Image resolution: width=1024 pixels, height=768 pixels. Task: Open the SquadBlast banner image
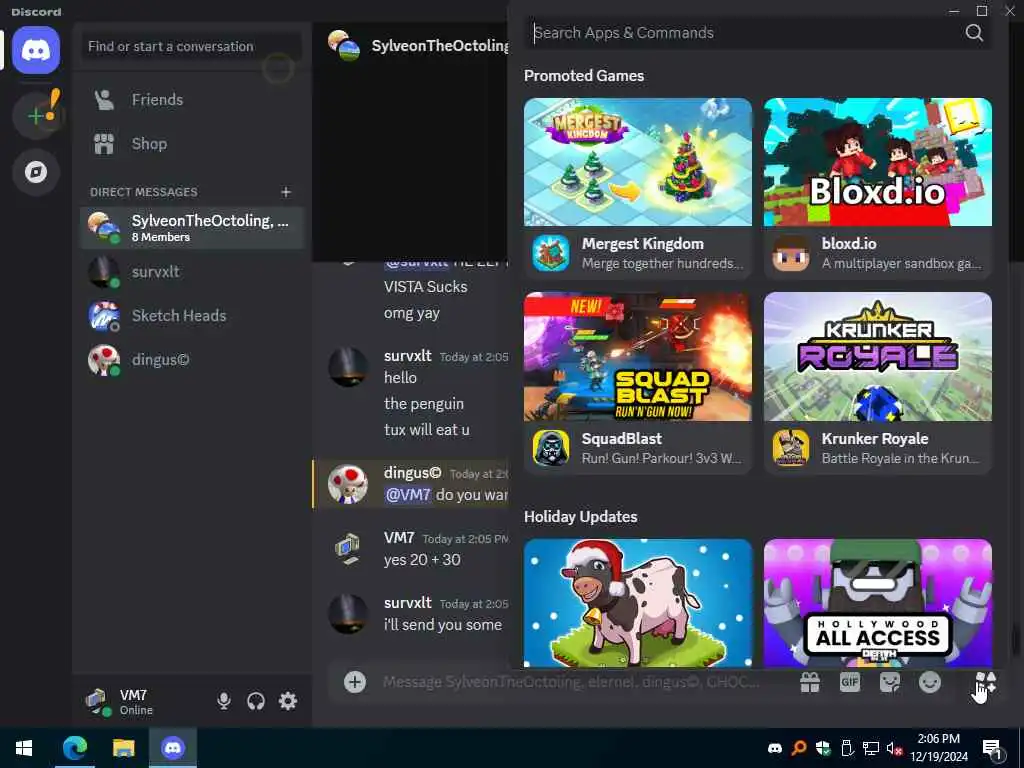pos(637,357)
